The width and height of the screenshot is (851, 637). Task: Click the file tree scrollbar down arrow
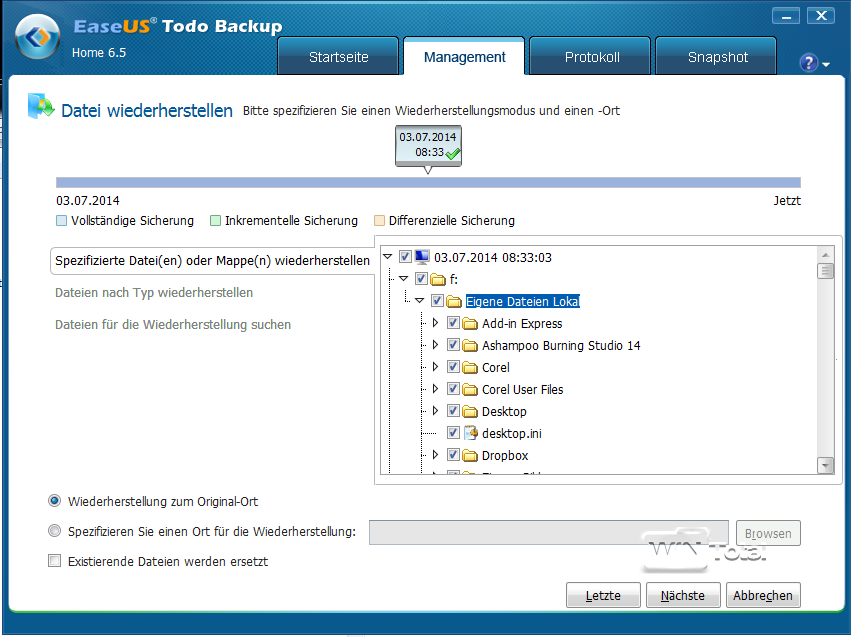825,465
